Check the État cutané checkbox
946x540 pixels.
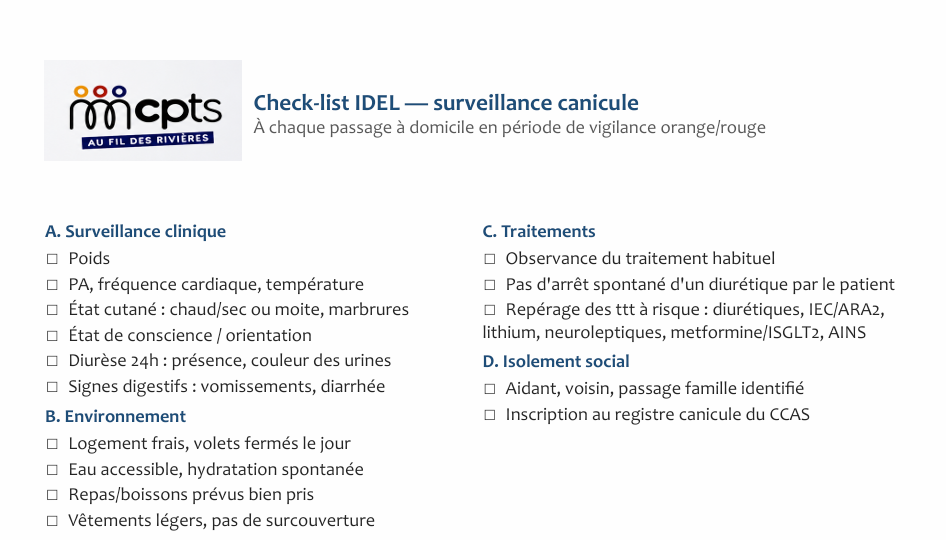(x=52, y=310)
